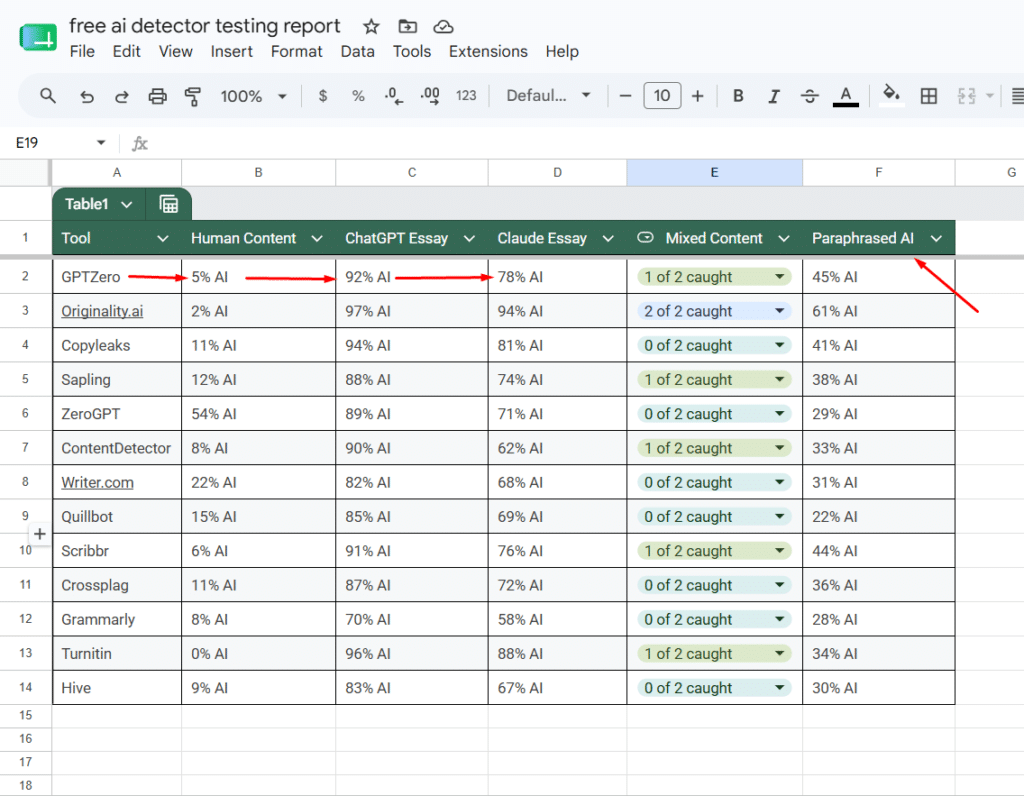1024x796 pixels.
Task: Select the select-all corner box
Action: 25,172
